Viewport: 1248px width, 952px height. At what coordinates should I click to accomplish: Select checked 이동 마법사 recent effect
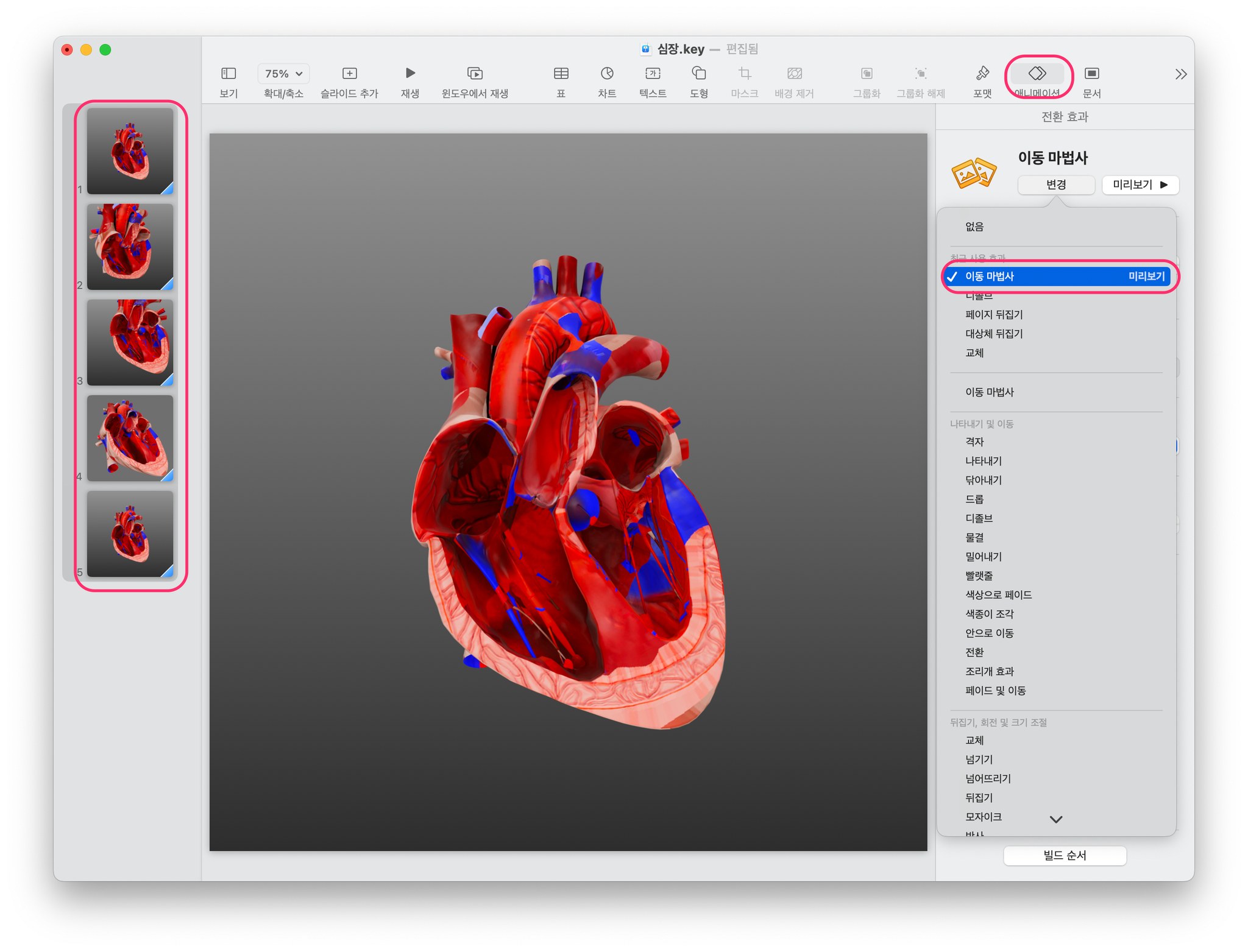(x=1055, y=277)
